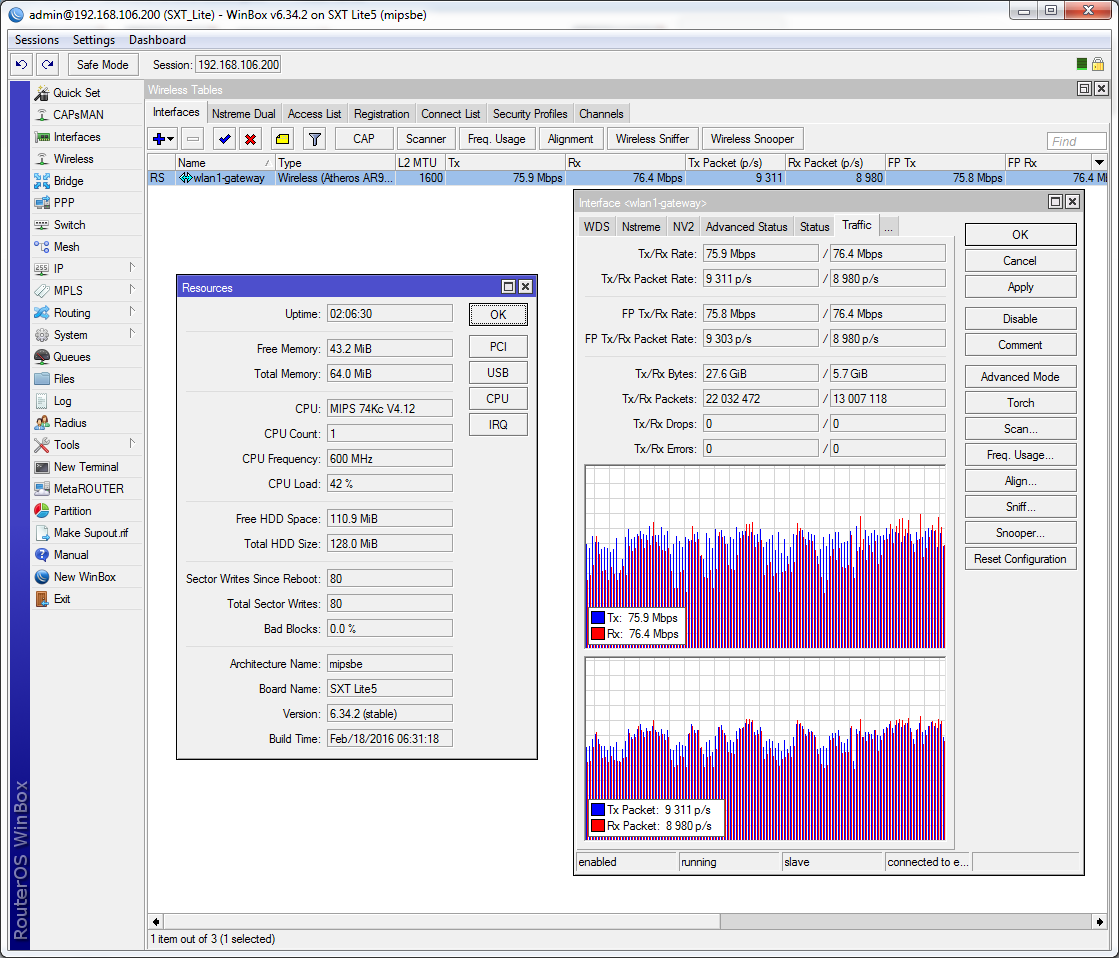1119x958 pixels.
Task: Enable interface with blue checkmark button
Action: click(x=224, y=139)
